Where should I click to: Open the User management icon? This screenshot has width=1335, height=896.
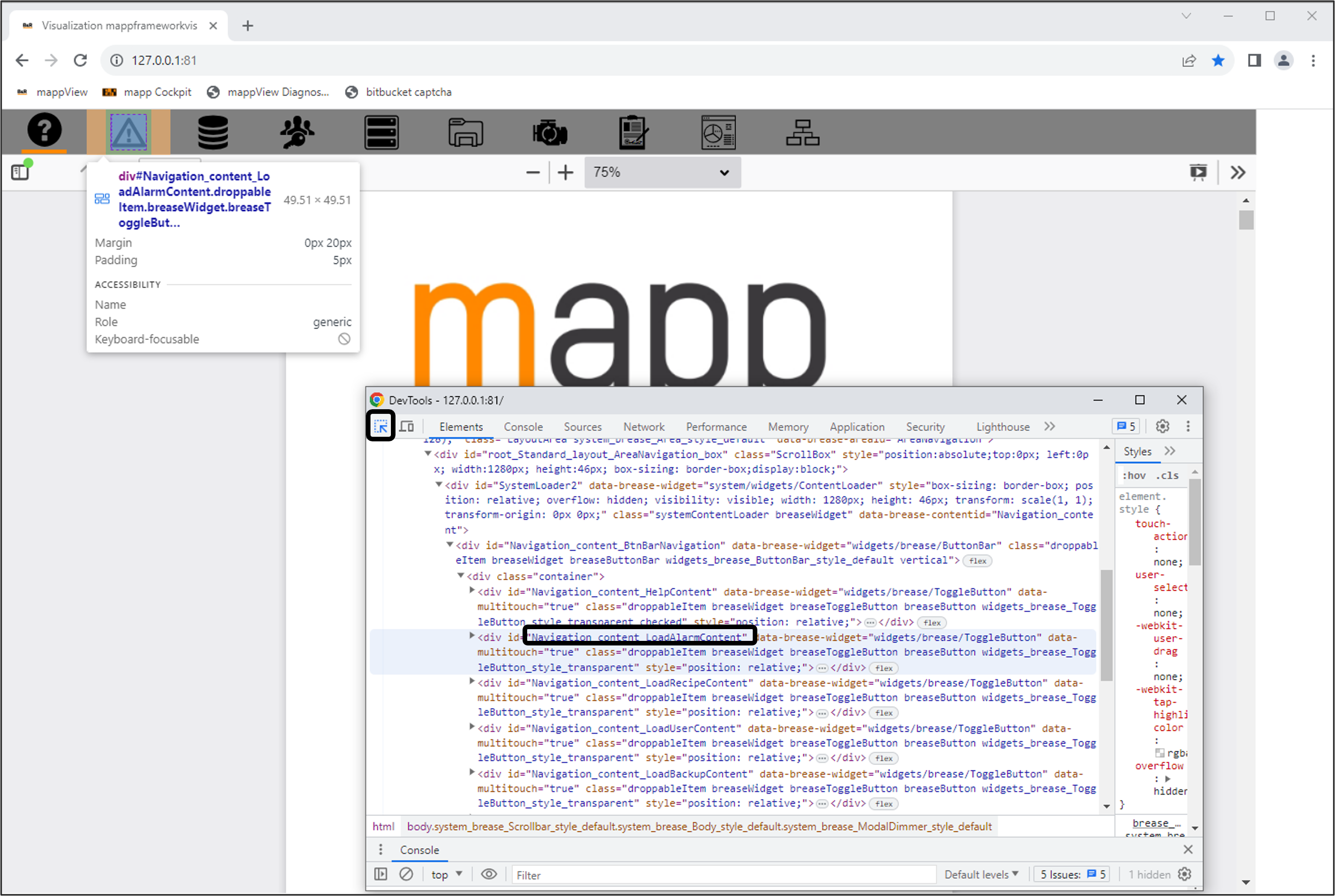tap(297, 132)
